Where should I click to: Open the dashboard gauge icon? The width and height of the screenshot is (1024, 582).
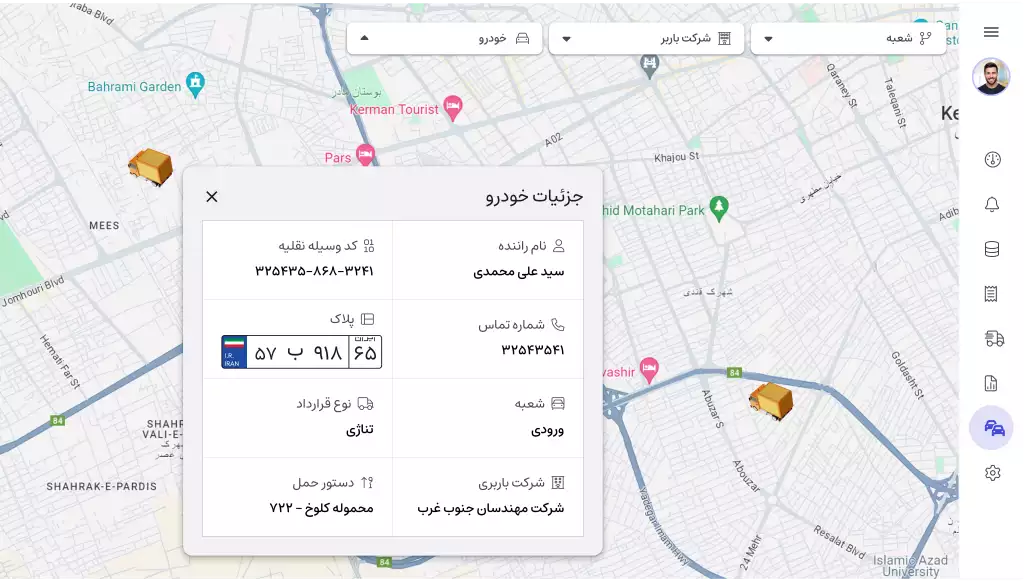pos(992,160)
